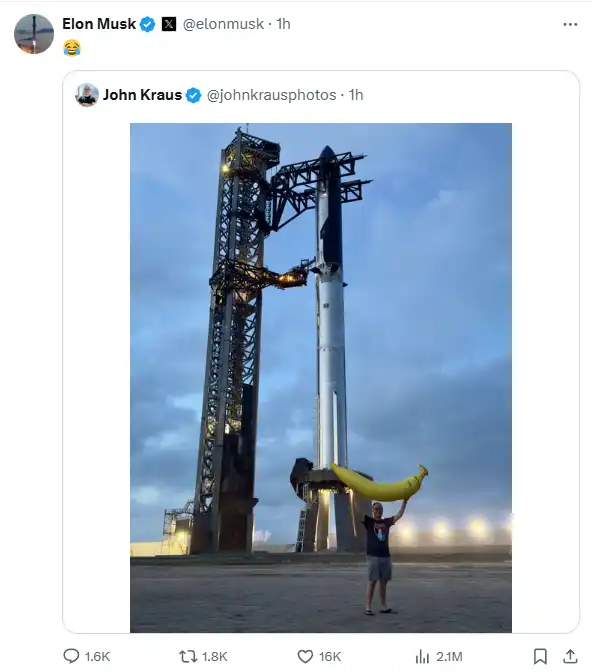
Task: Click John Kraus's verified checkmark badge
Action: point(194,95)
